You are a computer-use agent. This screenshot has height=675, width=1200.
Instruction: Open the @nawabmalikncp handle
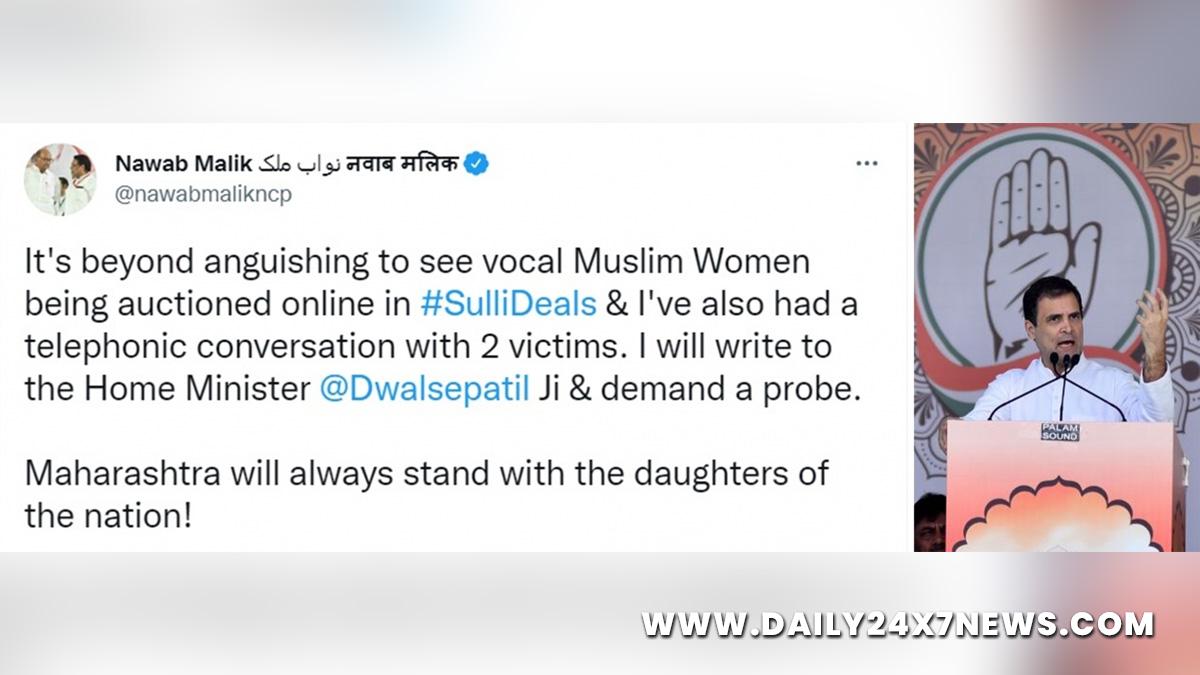pos(203,195)
